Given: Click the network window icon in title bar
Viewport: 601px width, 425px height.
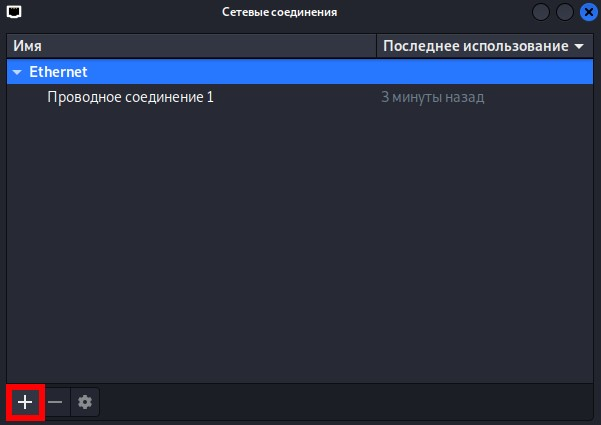Looking at the screenshot, I should 14,12.
